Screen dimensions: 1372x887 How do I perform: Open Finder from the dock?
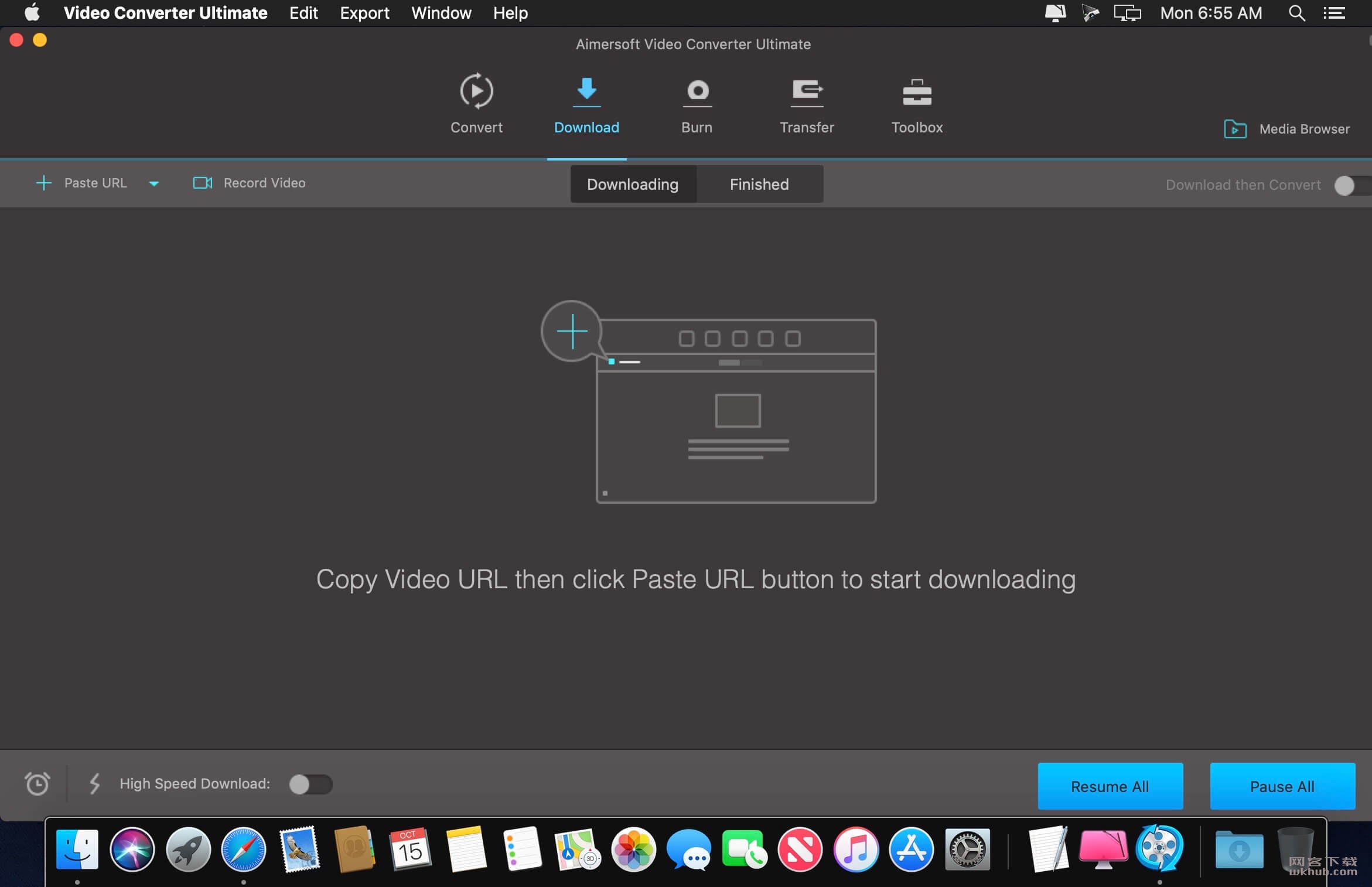pos(77,849)
